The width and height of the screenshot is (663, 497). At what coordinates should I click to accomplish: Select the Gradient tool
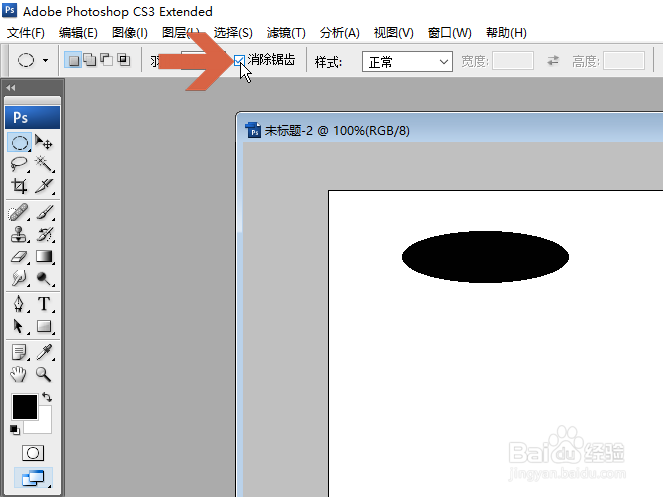pyautogui.click(x=44, y=256)
